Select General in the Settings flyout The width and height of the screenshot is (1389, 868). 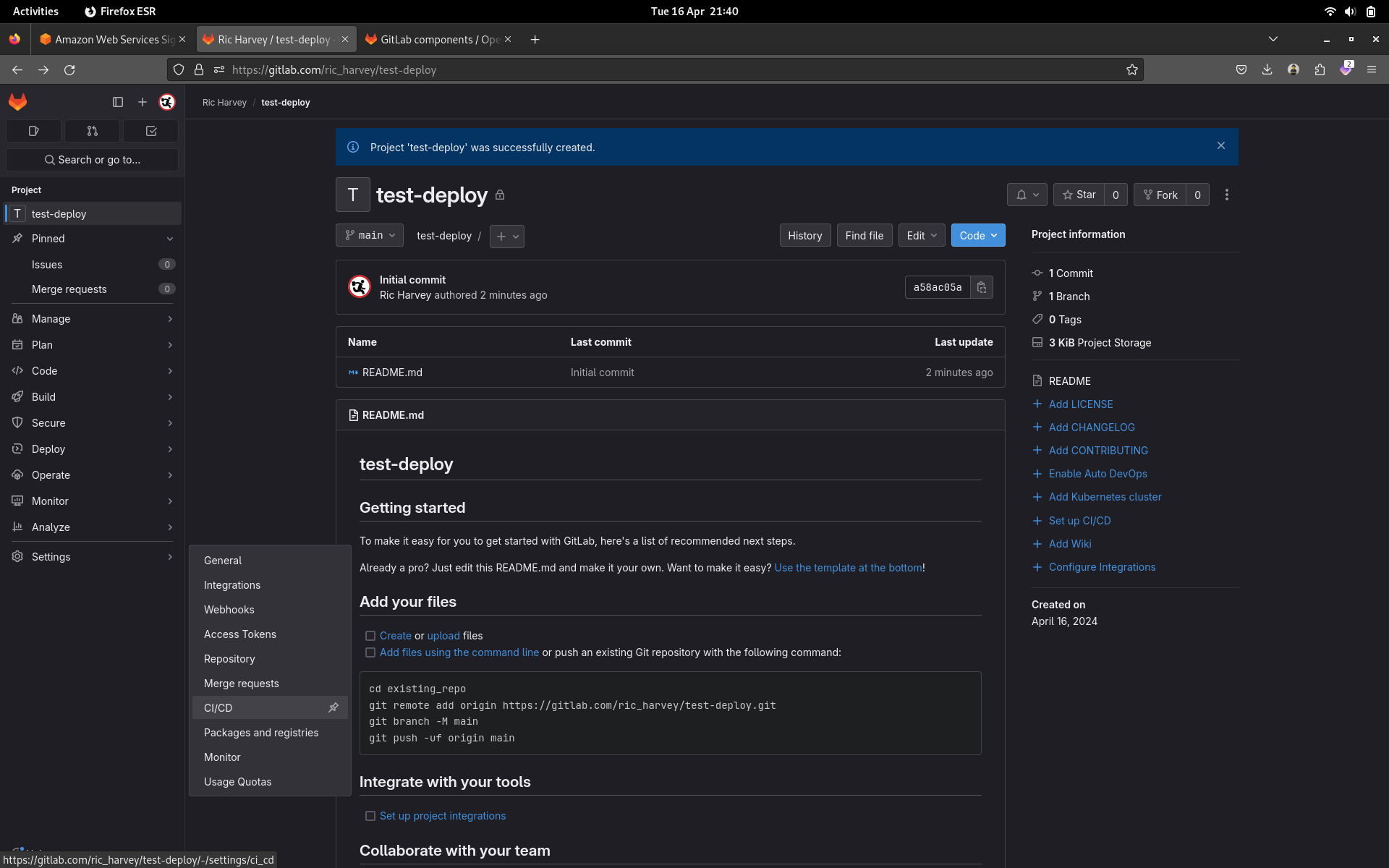click(x=270, y=560)
